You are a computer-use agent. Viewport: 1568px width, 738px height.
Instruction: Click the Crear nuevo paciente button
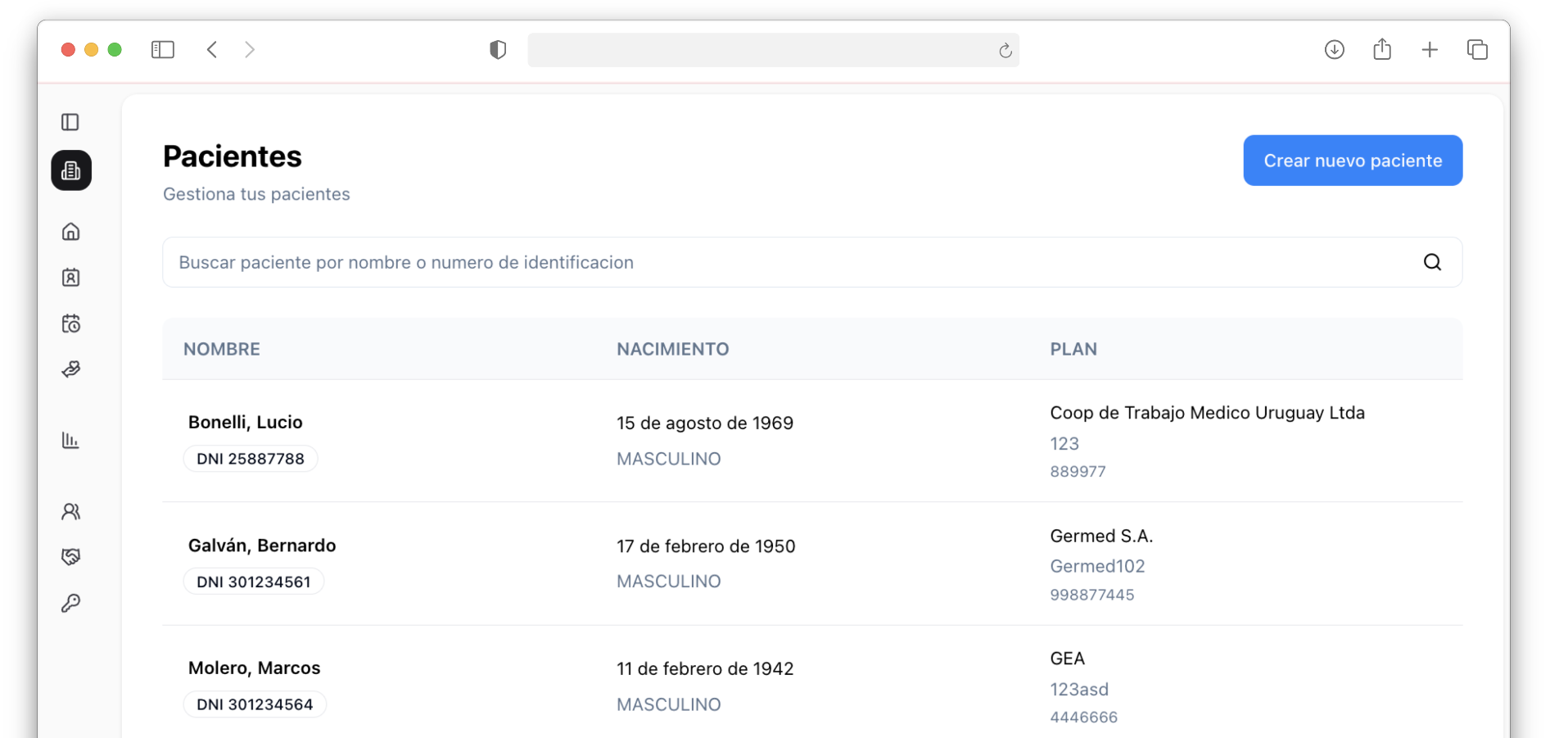(x=1352, y=161)
